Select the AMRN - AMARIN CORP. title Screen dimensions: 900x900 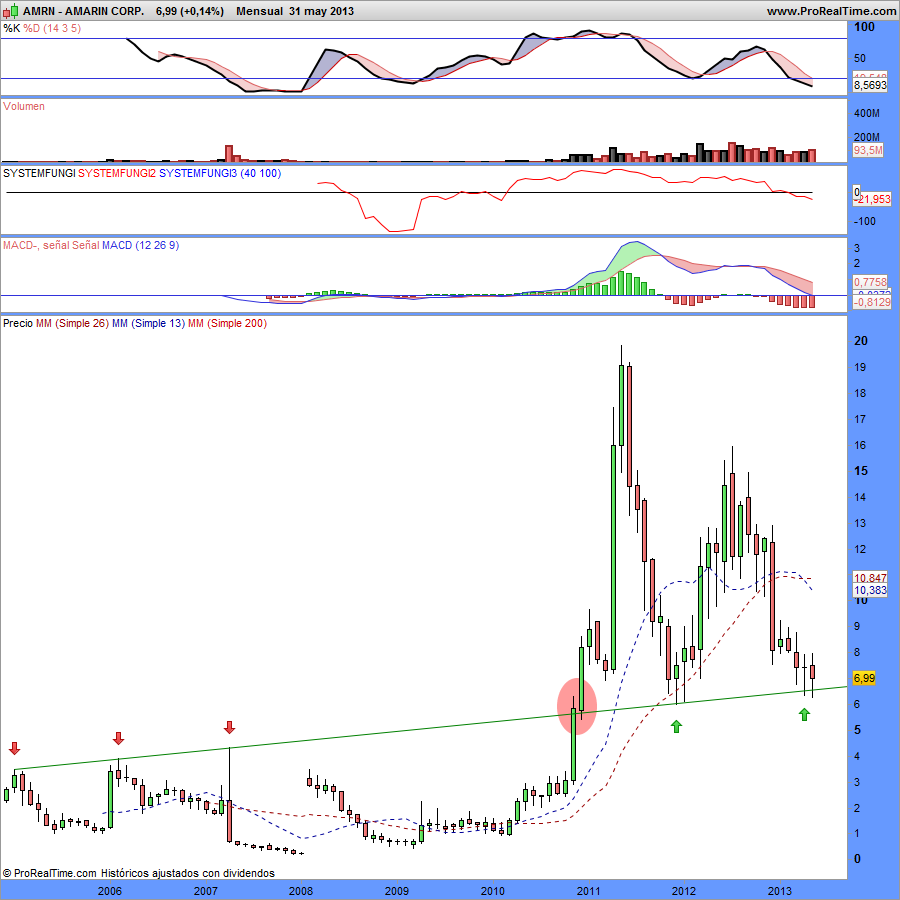(x=84, y=11)
